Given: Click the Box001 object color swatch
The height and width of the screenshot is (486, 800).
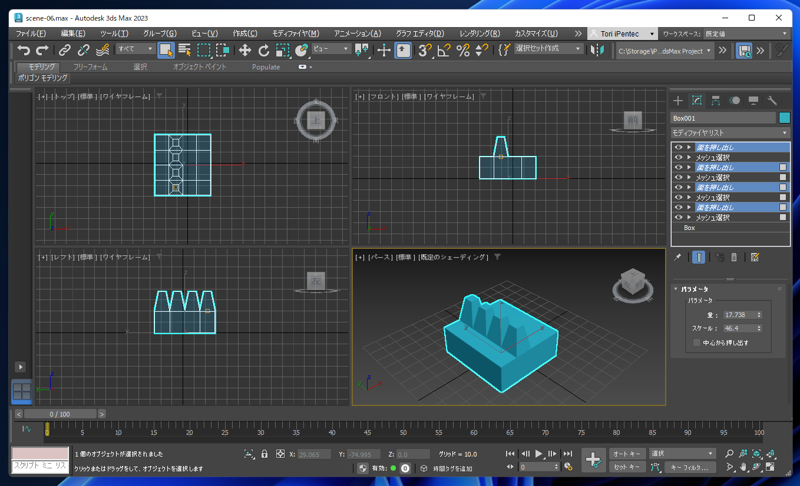Looking at the screenshot, I should pos(784,118).
